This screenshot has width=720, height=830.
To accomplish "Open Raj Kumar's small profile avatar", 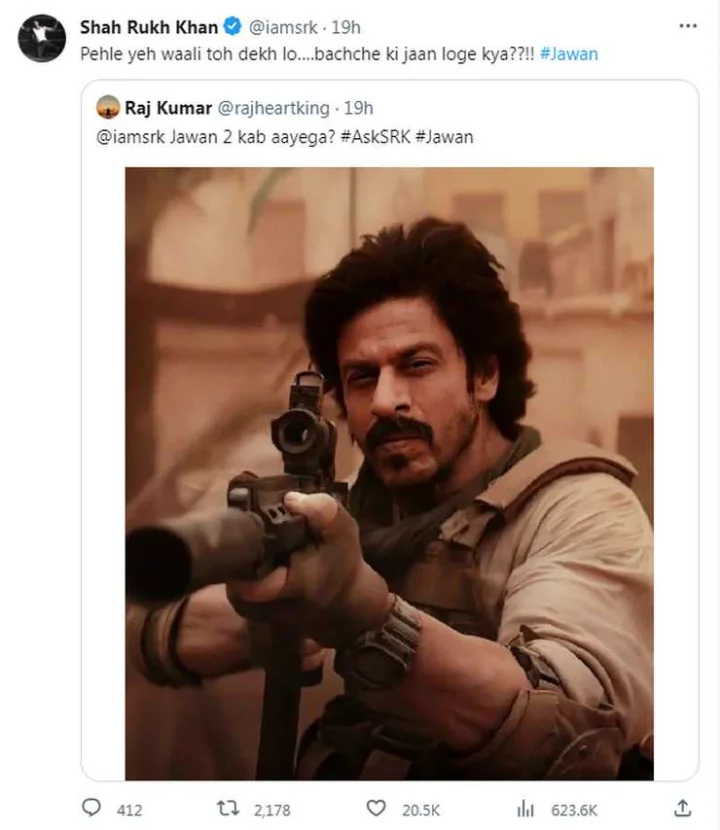I will point(108,107).
